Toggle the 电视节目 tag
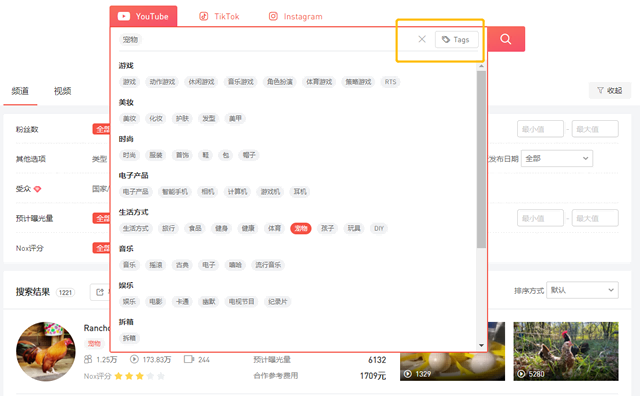This screenshot has height=396, width=640. (x=242, y=302)
